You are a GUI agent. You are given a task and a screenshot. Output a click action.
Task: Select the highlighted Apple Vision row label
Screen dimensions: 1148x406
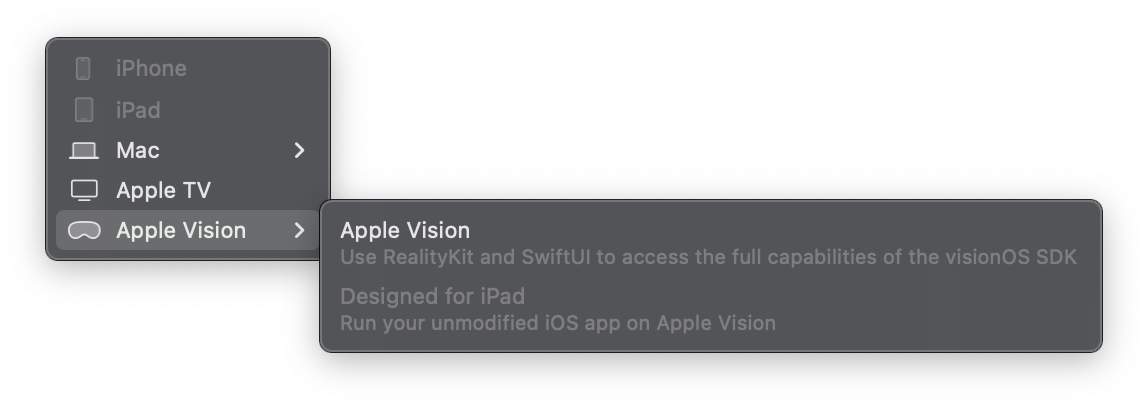[x=181, y=230]
